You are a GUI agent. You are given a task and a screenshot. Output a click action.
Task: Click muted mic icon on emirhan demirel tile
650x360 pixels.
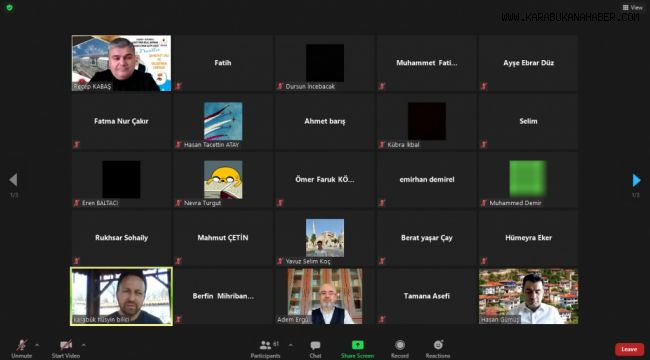[x=382, y=203]
